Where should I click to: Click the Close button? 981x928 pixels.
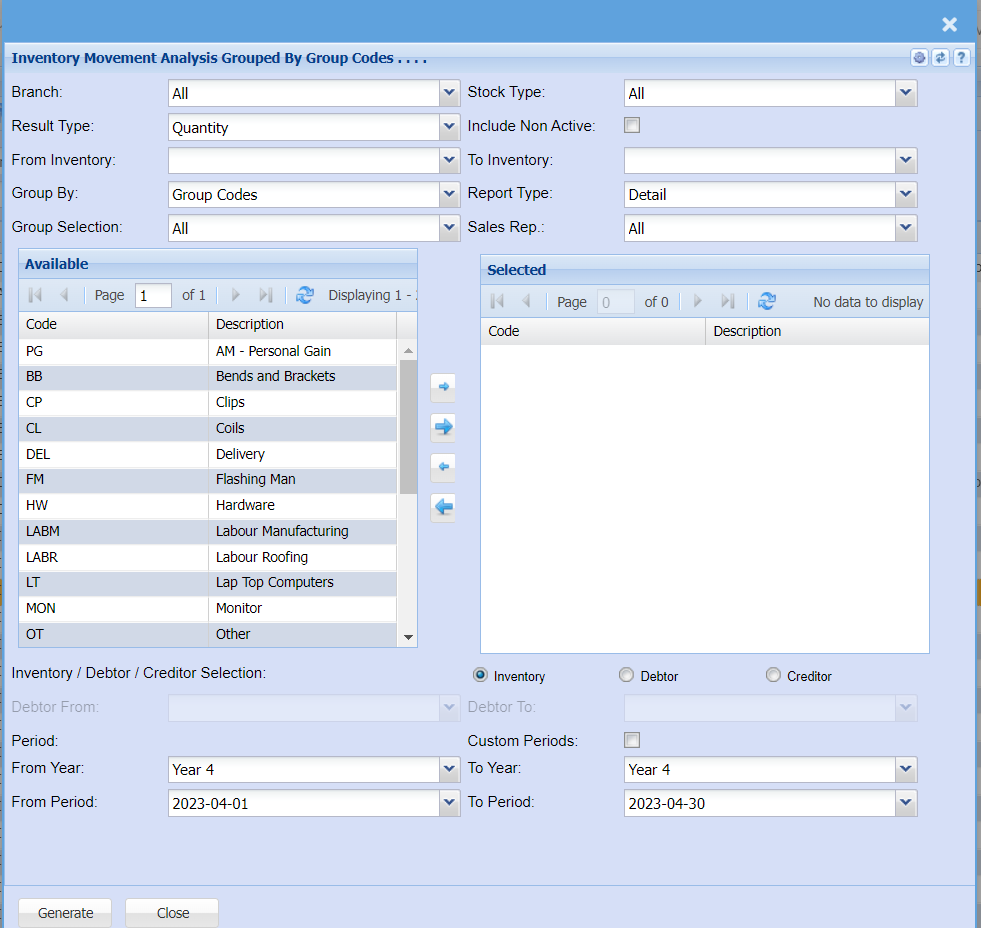coord(172,912)
